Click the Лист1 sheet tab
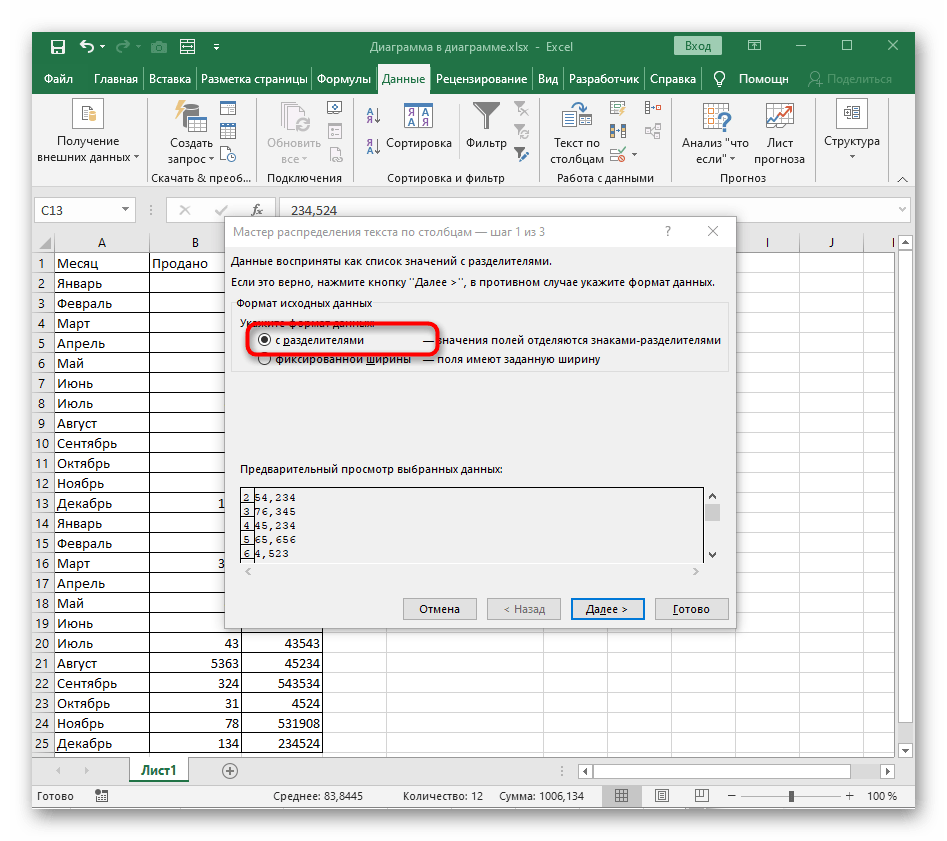The width and height of the screenshot is (947, 841). (x=157, y=770)
